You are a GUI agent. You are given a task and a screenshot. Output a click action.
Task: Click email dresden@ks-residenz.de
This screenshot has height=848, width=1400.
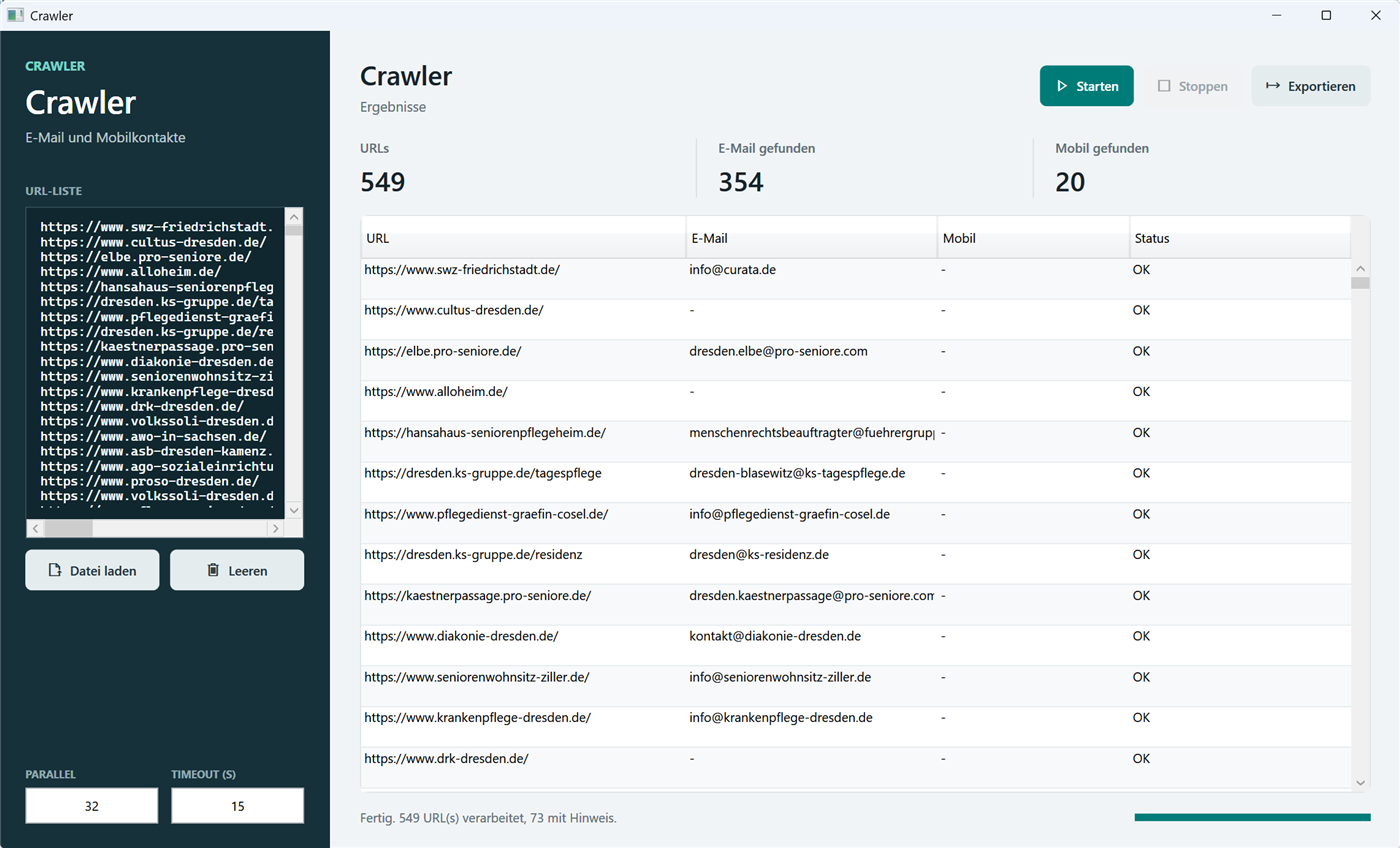tap(759, 554)
